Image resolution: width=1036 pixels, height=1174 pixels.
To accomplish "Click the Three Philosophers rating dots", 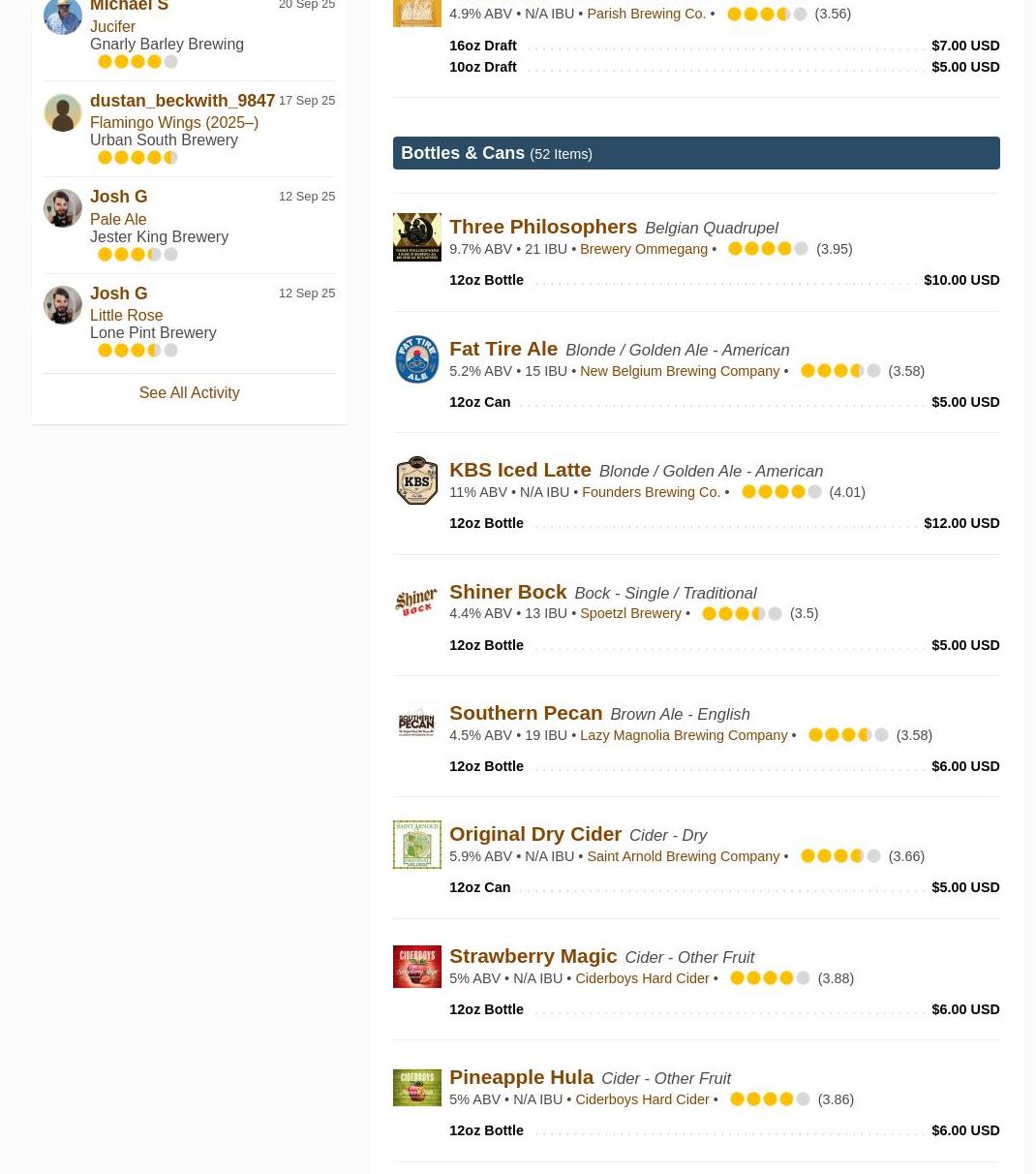I will 768,249.
